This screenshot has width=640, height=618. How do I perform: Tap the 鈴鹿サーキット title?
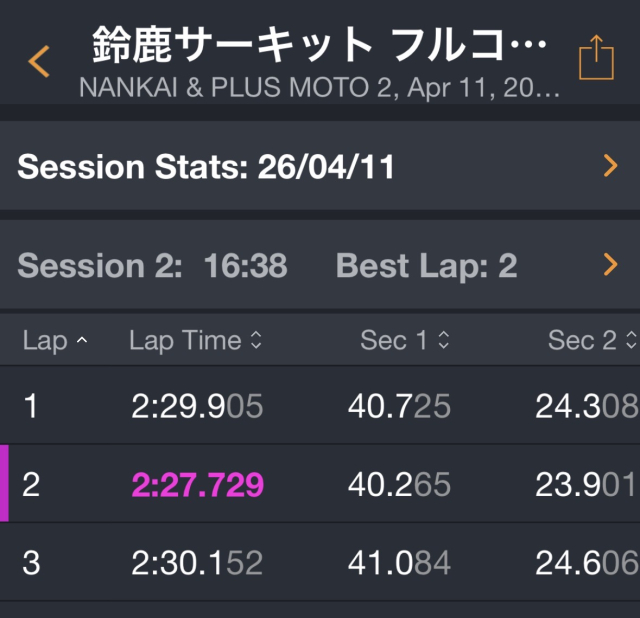[x=320, y=44]
